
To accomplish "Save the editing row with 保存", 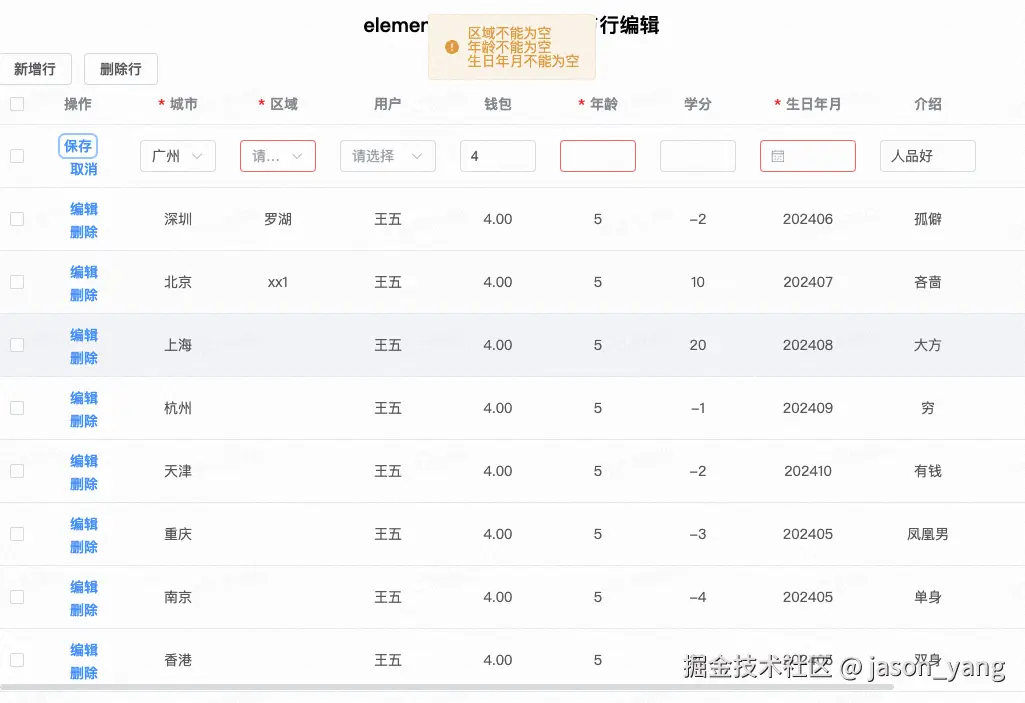I will tap(78, 146).
